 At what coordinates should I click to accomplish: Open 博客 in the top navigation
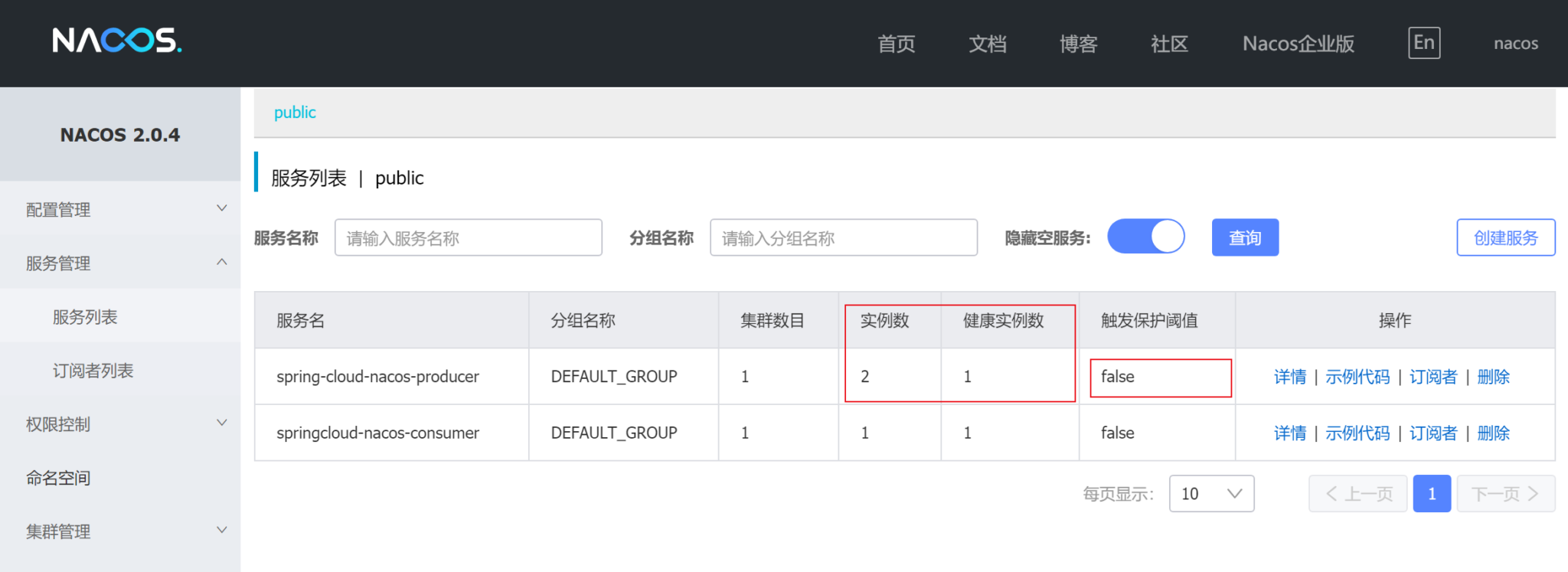(x=1079, y=44)
